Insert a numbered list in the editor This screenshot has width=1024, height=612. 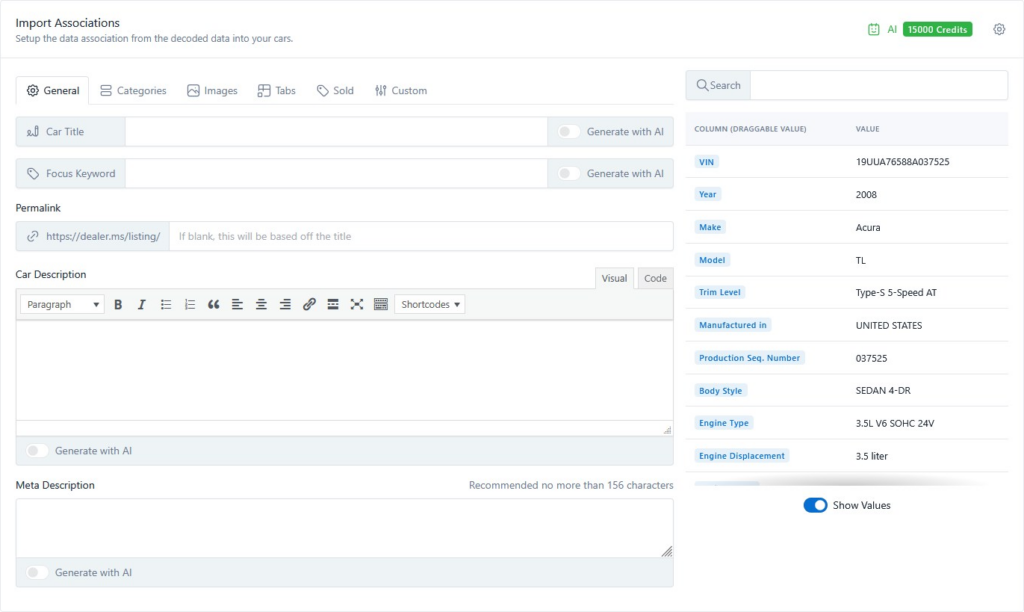coord(190,304)
